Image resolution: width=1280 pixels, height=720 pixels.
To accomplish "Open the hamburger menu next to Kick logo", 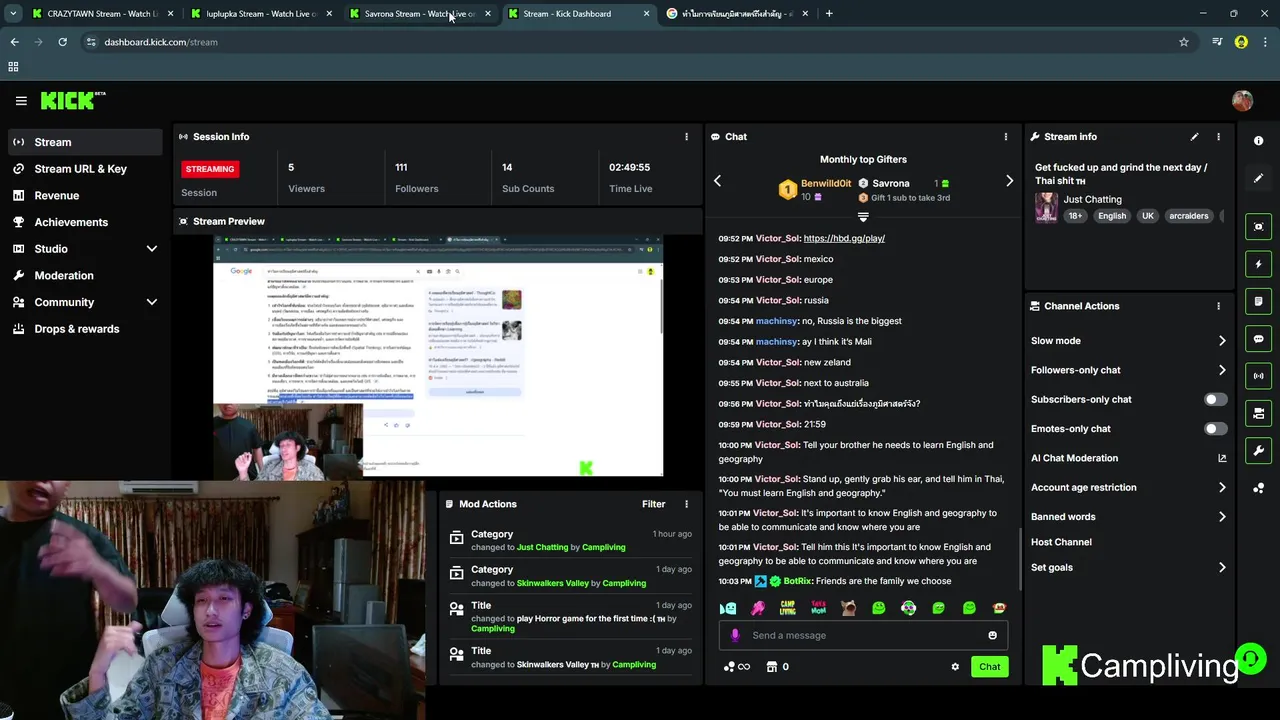I will click(21, 100).
